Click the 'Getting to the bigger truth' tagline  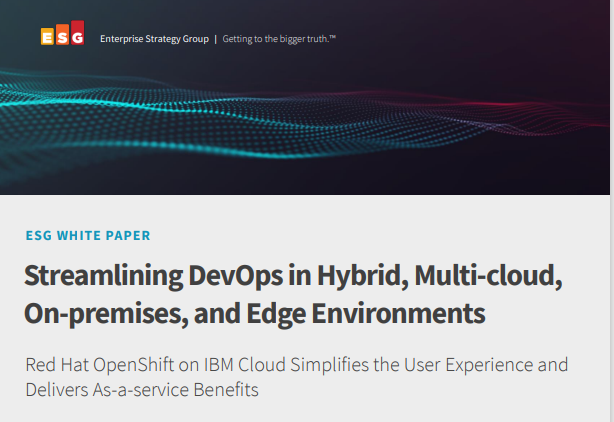coord(279,39)
